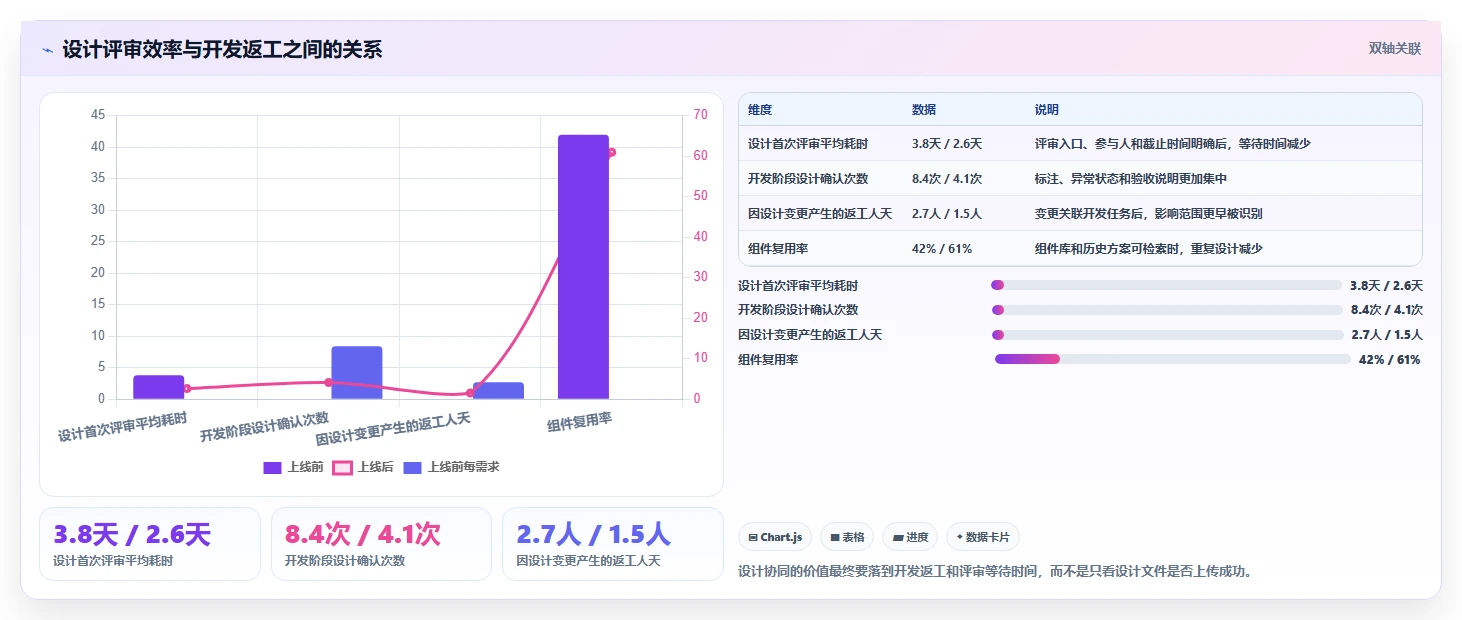Click the 开发阶段设计确认次数 bar in chart
The height and width of the screenshot is (620, 1462).
[x=357, y=373]
